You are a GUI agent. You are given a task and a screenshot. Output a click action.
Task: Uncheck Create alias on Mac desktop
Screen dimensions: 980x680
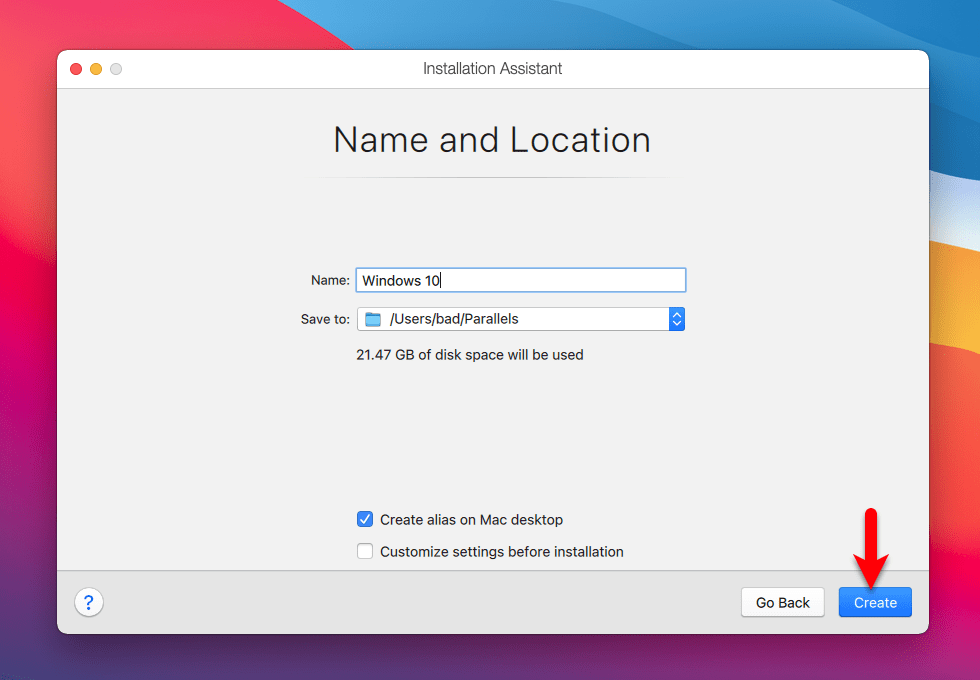365,519
